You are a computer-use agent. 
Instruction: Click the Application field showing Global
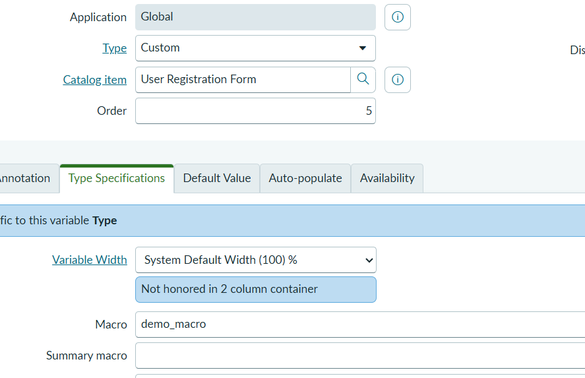255,17
